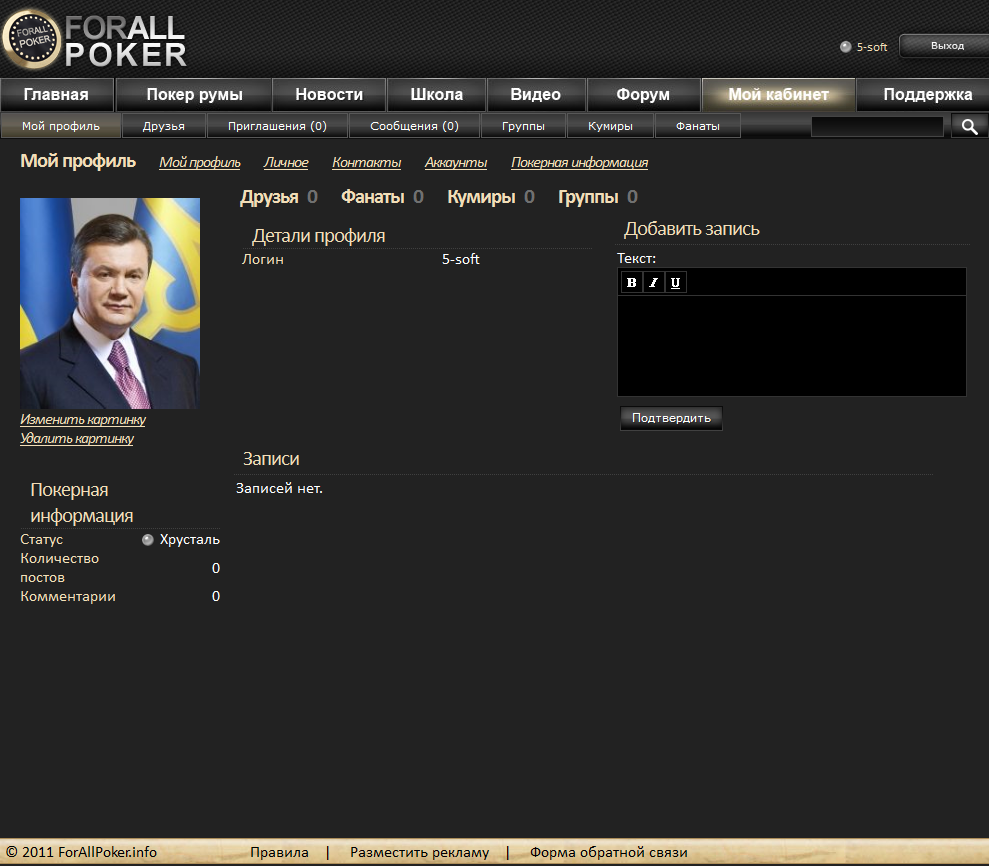The image size is (989, 866).
Task: Click the Удалить картинку link
Action: [77, 438]
